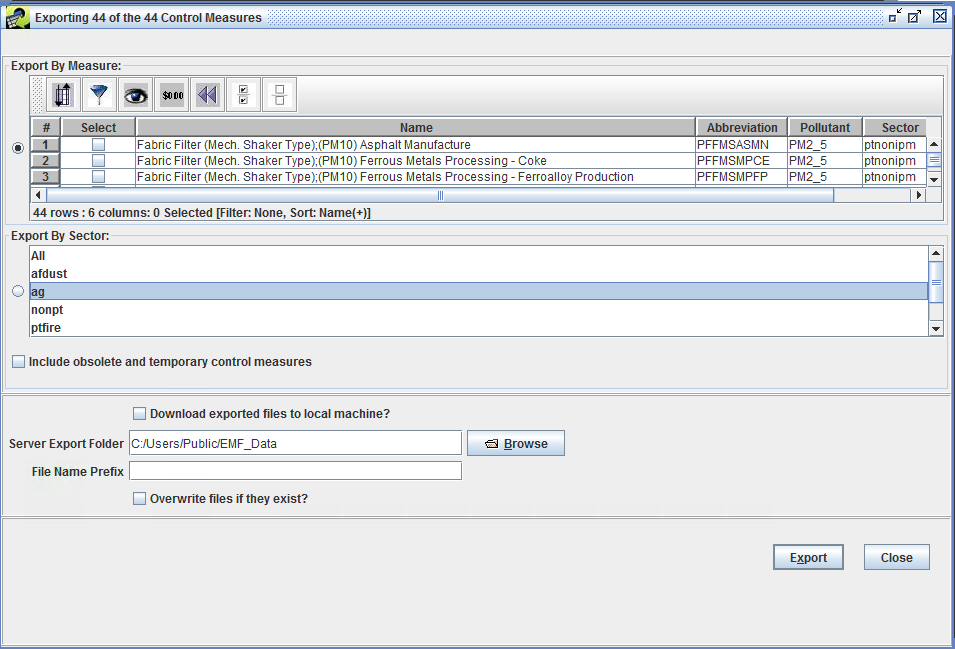Sort by the Name column header
The height and width of the screenshot is (649, 955).
coord(416,127)
